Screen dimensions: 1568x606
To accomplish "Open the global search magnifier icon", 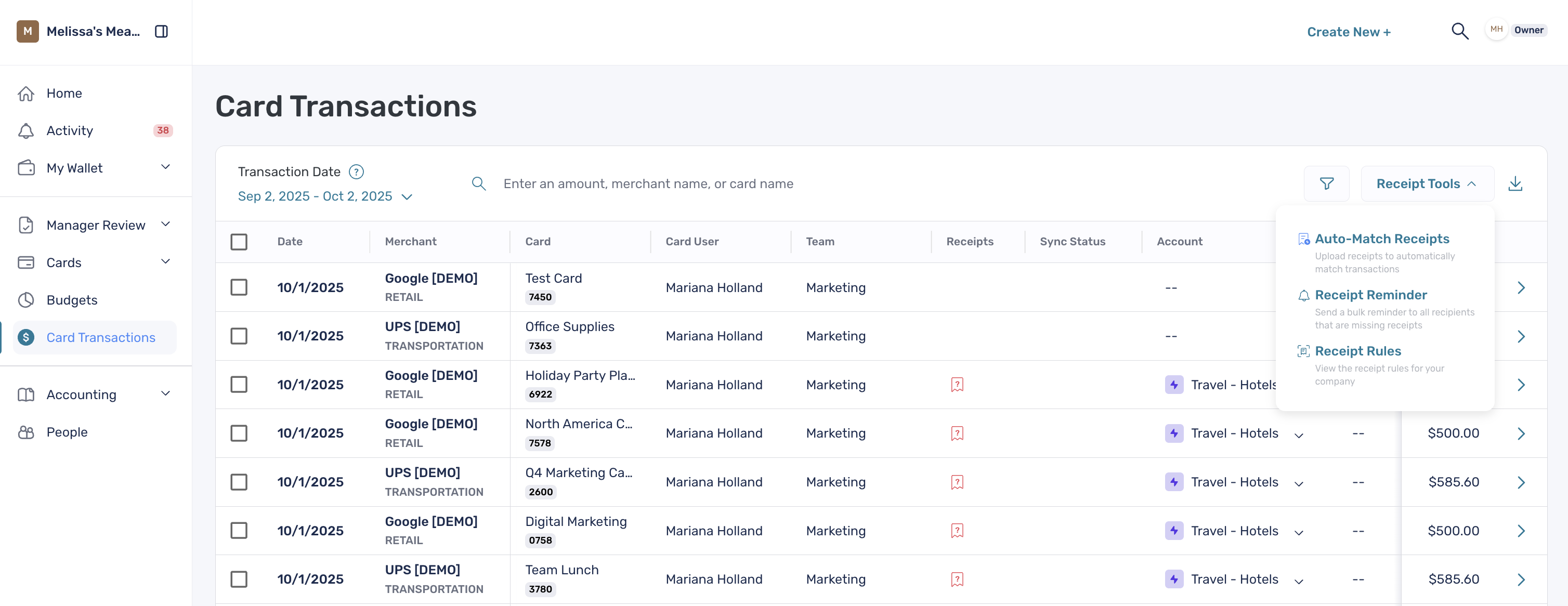I will click(x=1460, y=31).
